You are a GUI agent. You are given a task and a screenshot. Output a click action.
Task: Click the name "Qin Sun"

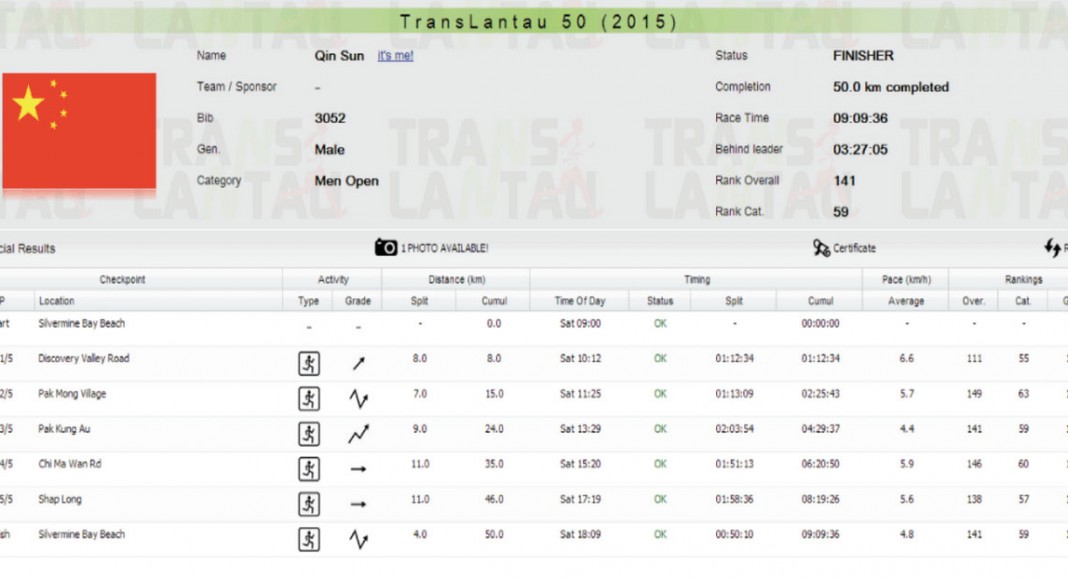(x=339, y=56)
